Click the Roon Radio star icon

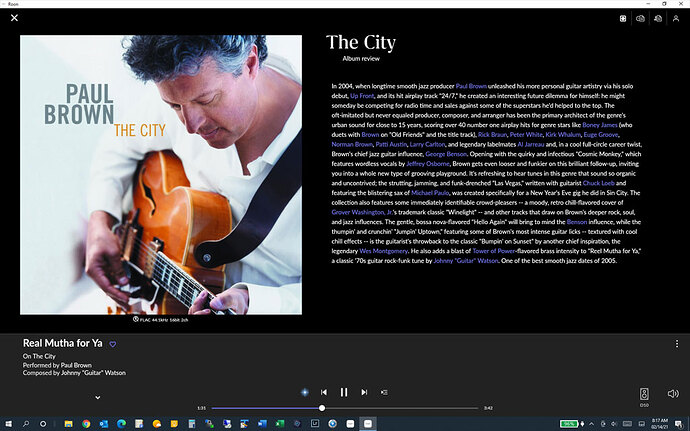(305, 392)
